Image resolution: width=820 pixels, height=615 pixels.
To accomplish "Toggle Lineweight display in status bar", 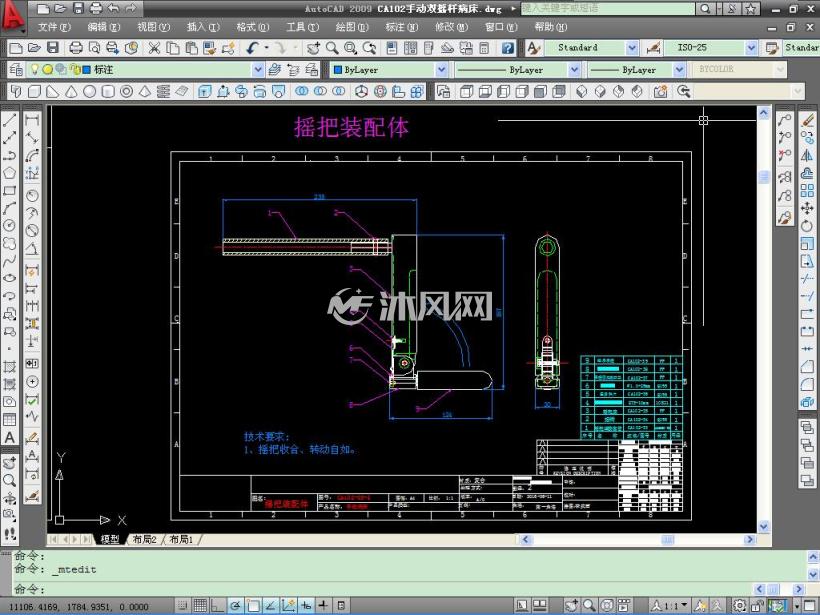I will 324,606.
